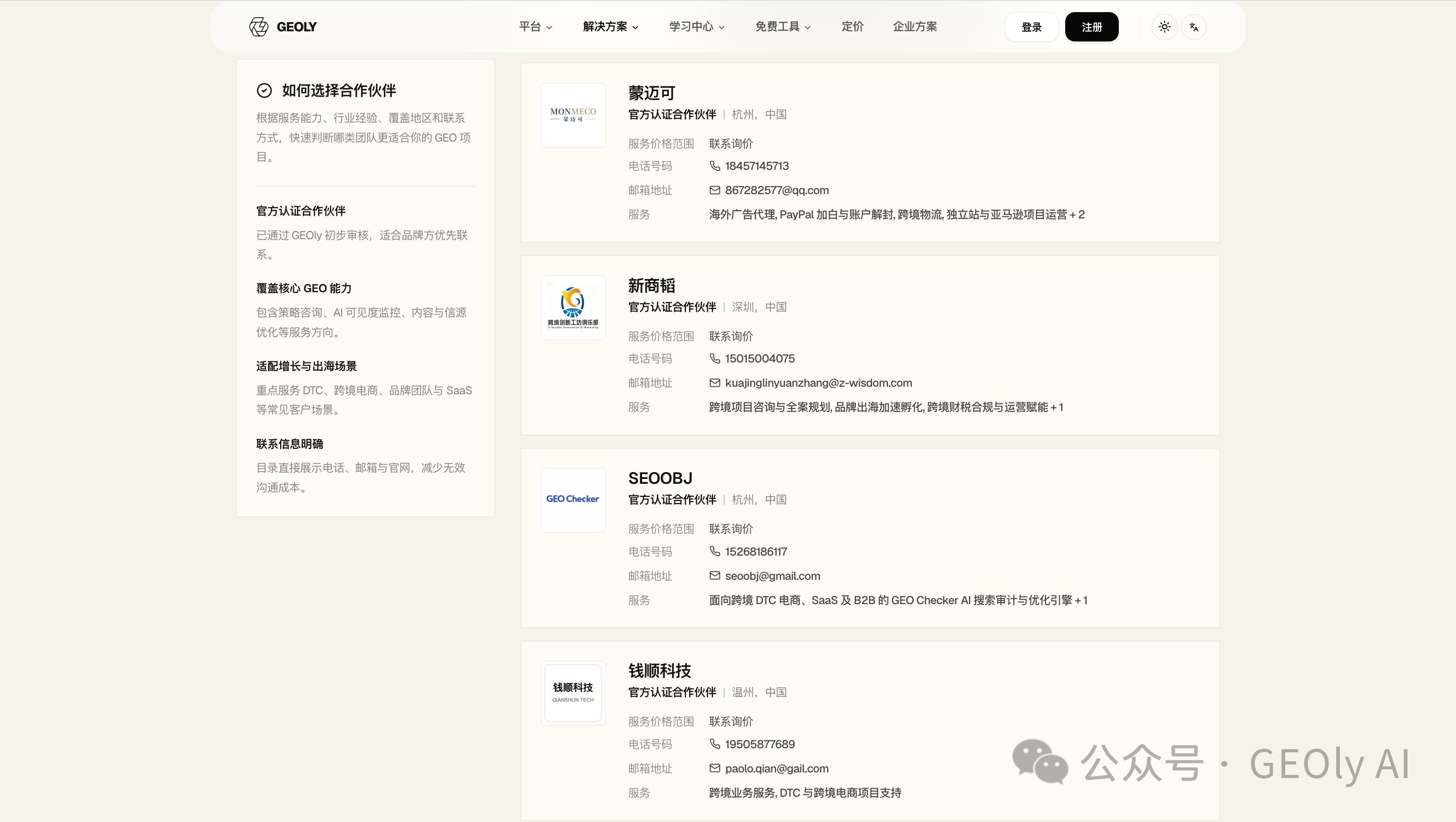Open the MONMECO logo thumbnail

pos(573,115)
